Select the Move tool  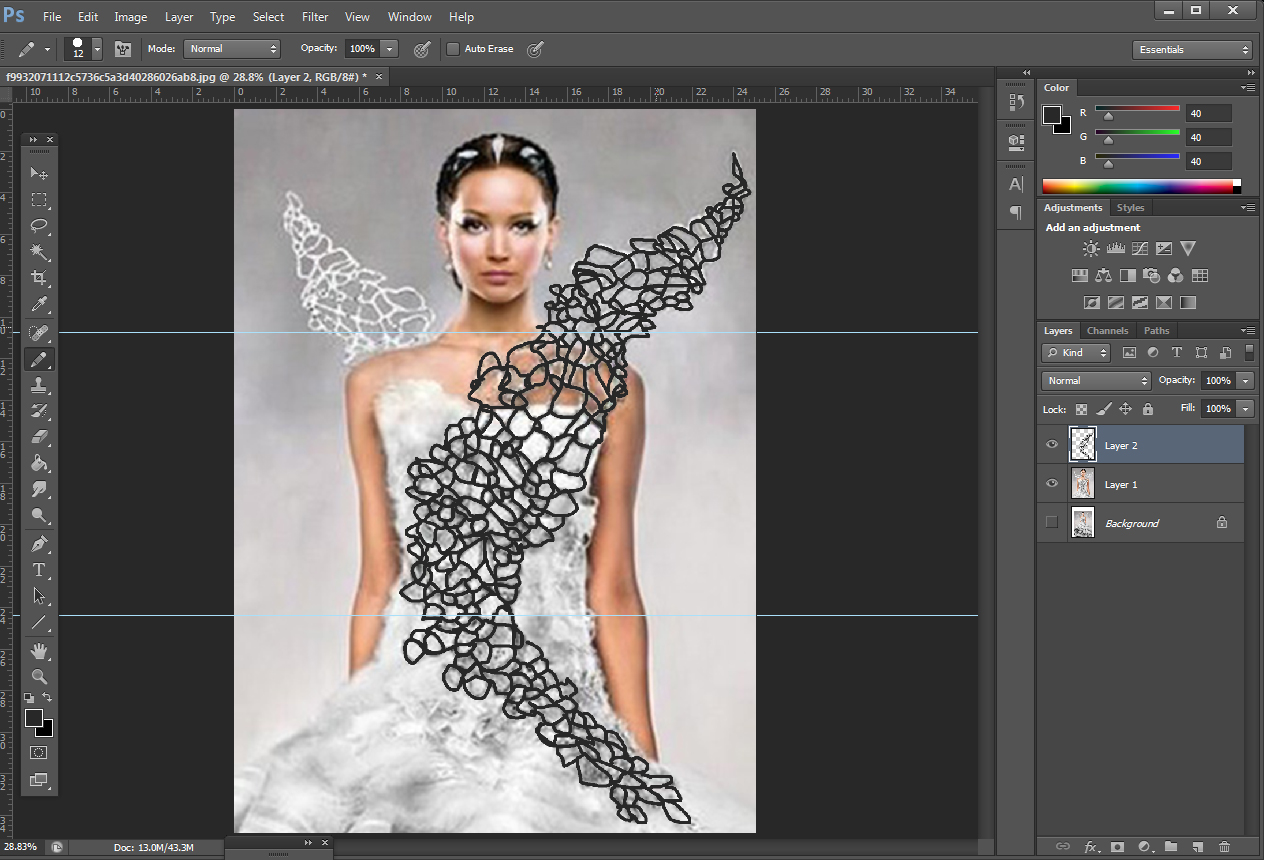(39, 173)
